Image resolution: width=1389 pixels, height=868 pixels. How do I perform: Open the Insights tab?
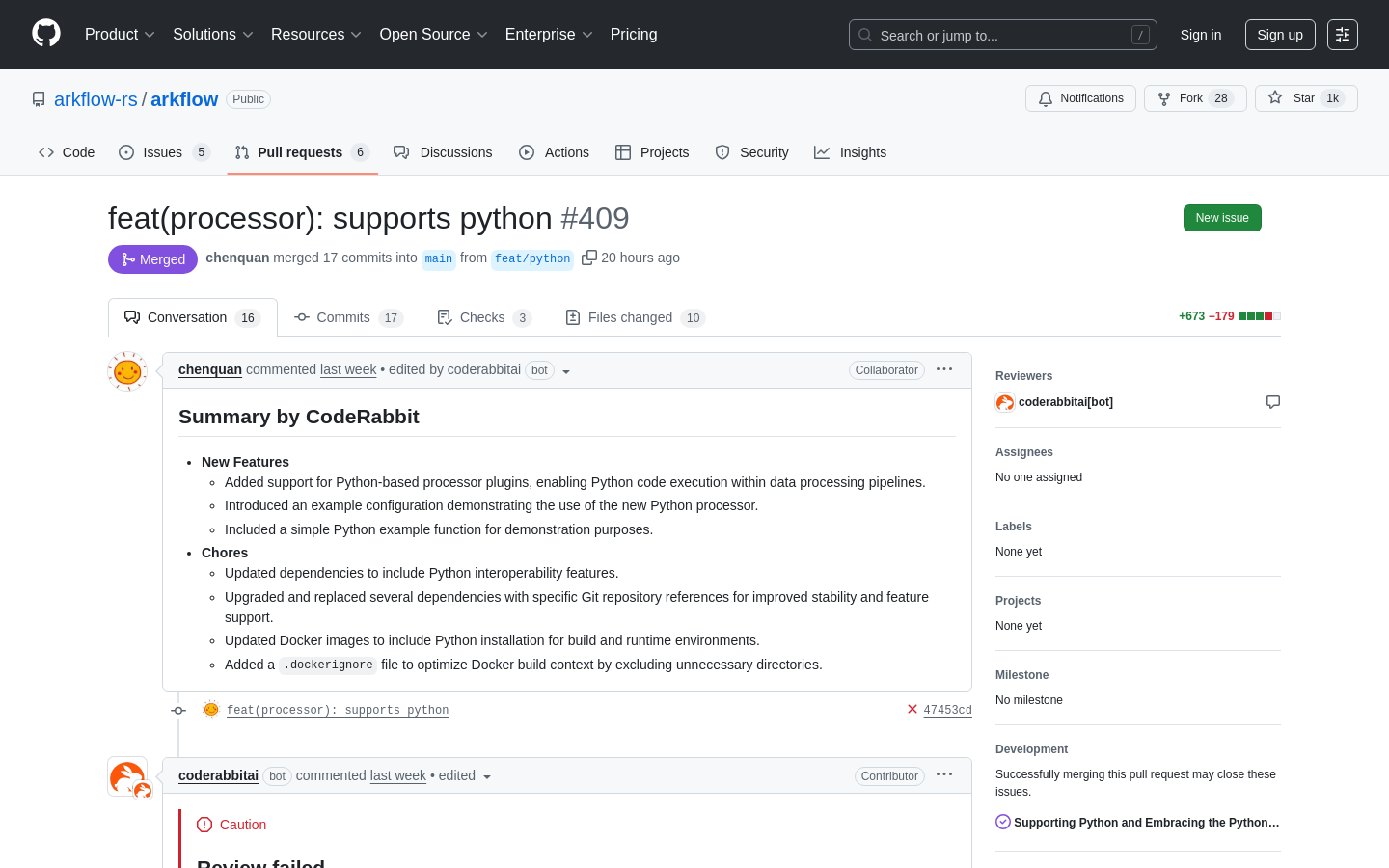[851, 152]
